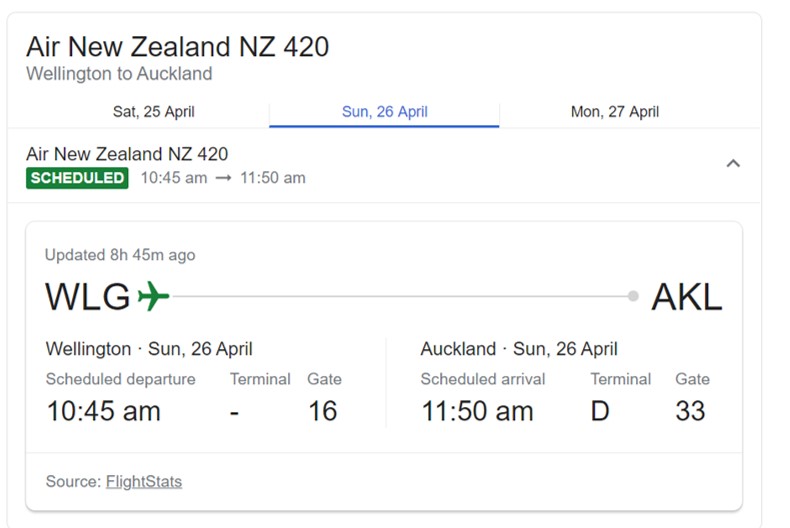This screenshot has width=790, height=528.
Task: Click the large 11:50 am arrival time
Action: tap(477, 410)
